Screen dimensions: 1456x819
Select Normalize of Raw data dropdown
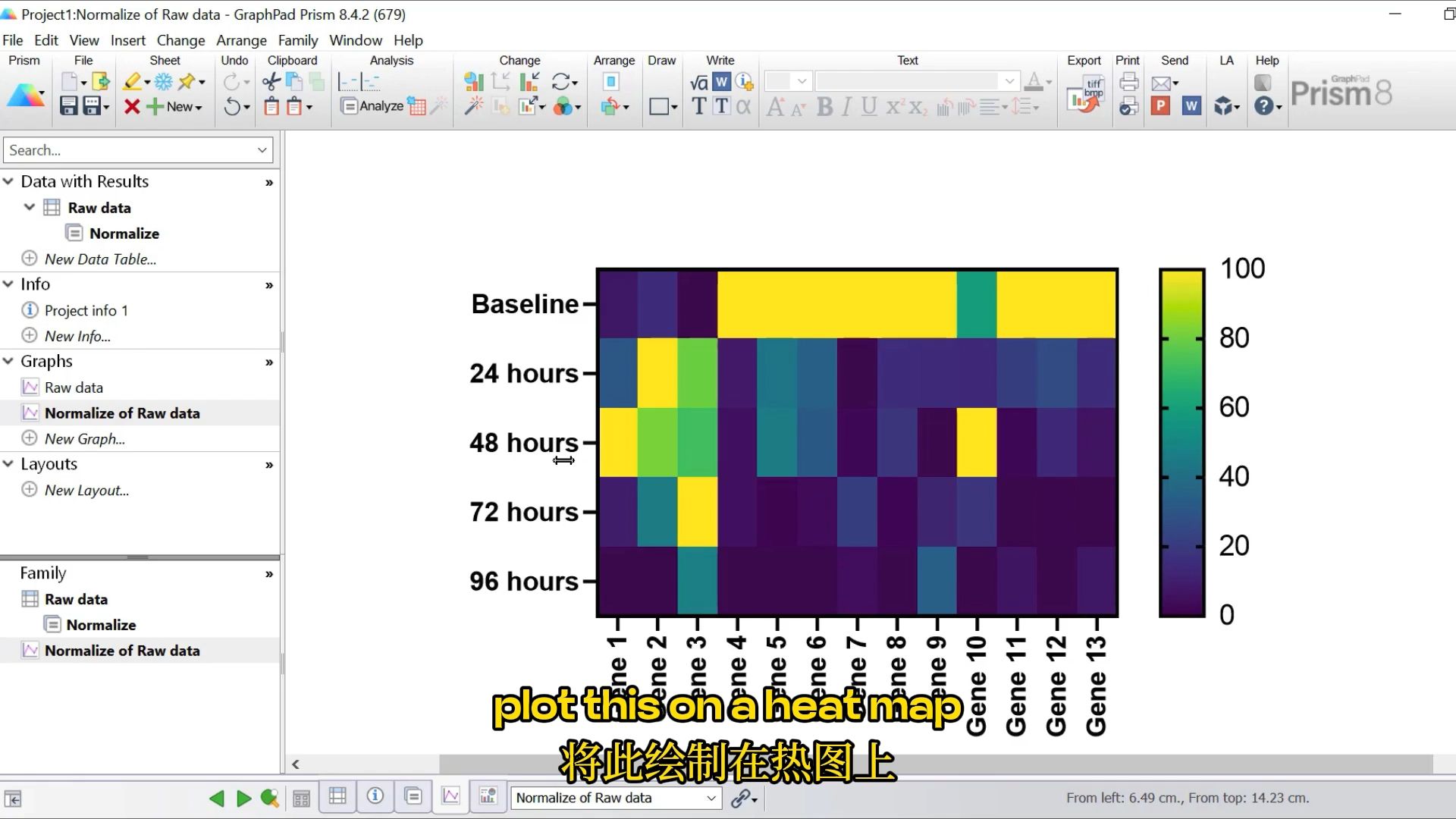[x=614, y=797]
